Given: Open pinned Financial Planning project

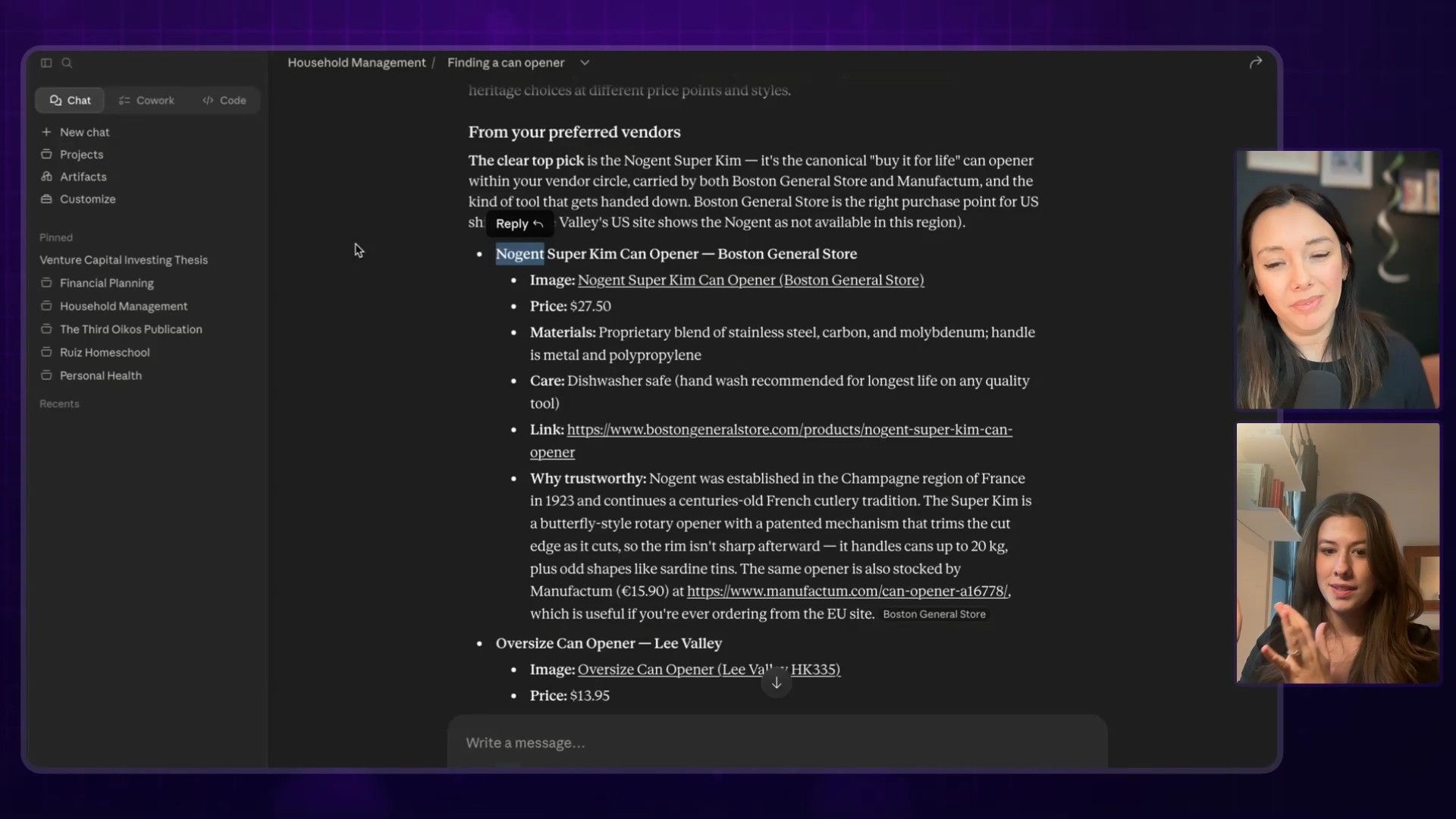Looking at the screenshot, I should pyautogui.click(x=106, y=283).
